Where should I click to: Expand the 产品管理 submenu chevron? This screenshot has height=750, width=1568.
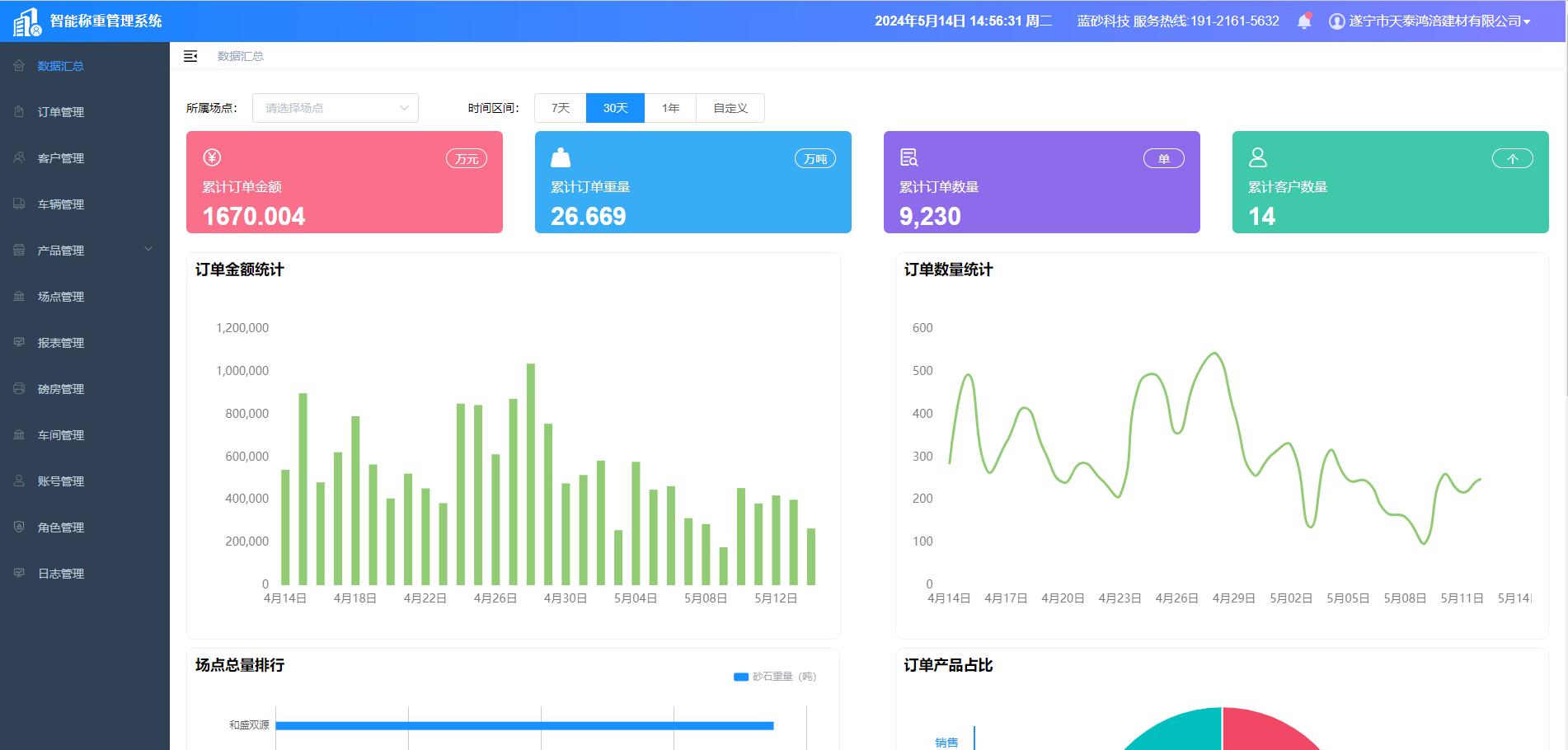[x=148, y=249]
